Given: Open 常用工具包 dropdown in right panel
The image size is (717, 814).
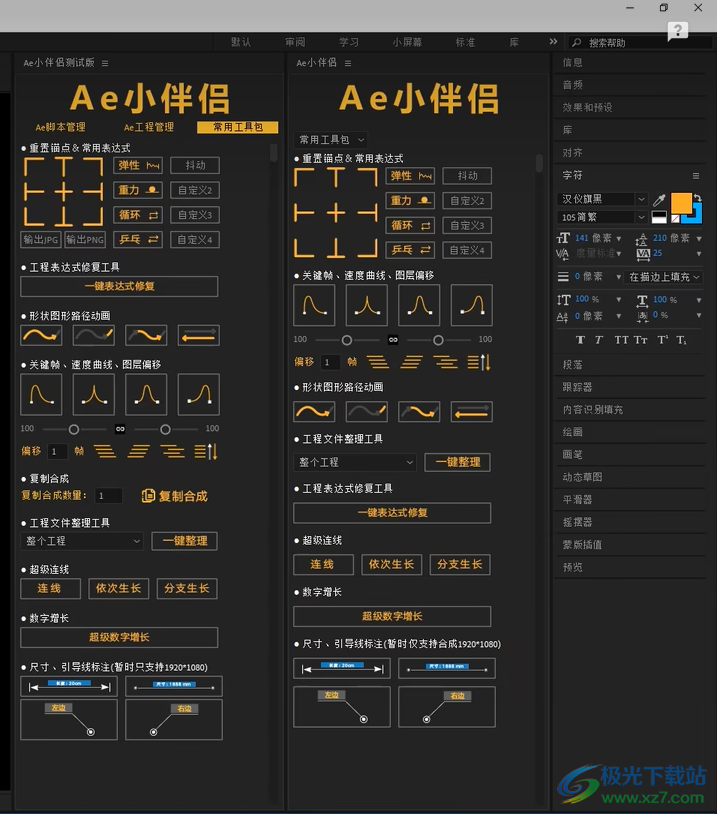Looking at the screenshot, I should [x=331, y=140].
